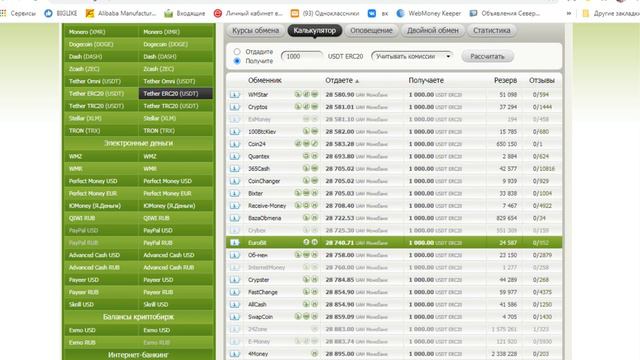Open the Сервисы apps grid icon

[x=3, y=13]
